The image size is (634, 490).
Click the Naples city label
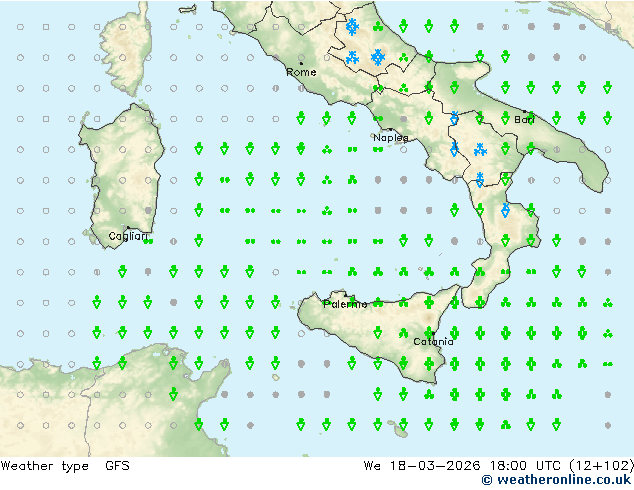point(391,138)
